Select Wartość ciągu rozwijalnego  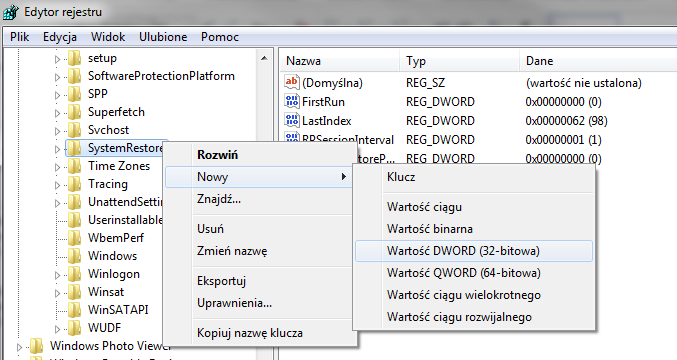pos(474,317)
